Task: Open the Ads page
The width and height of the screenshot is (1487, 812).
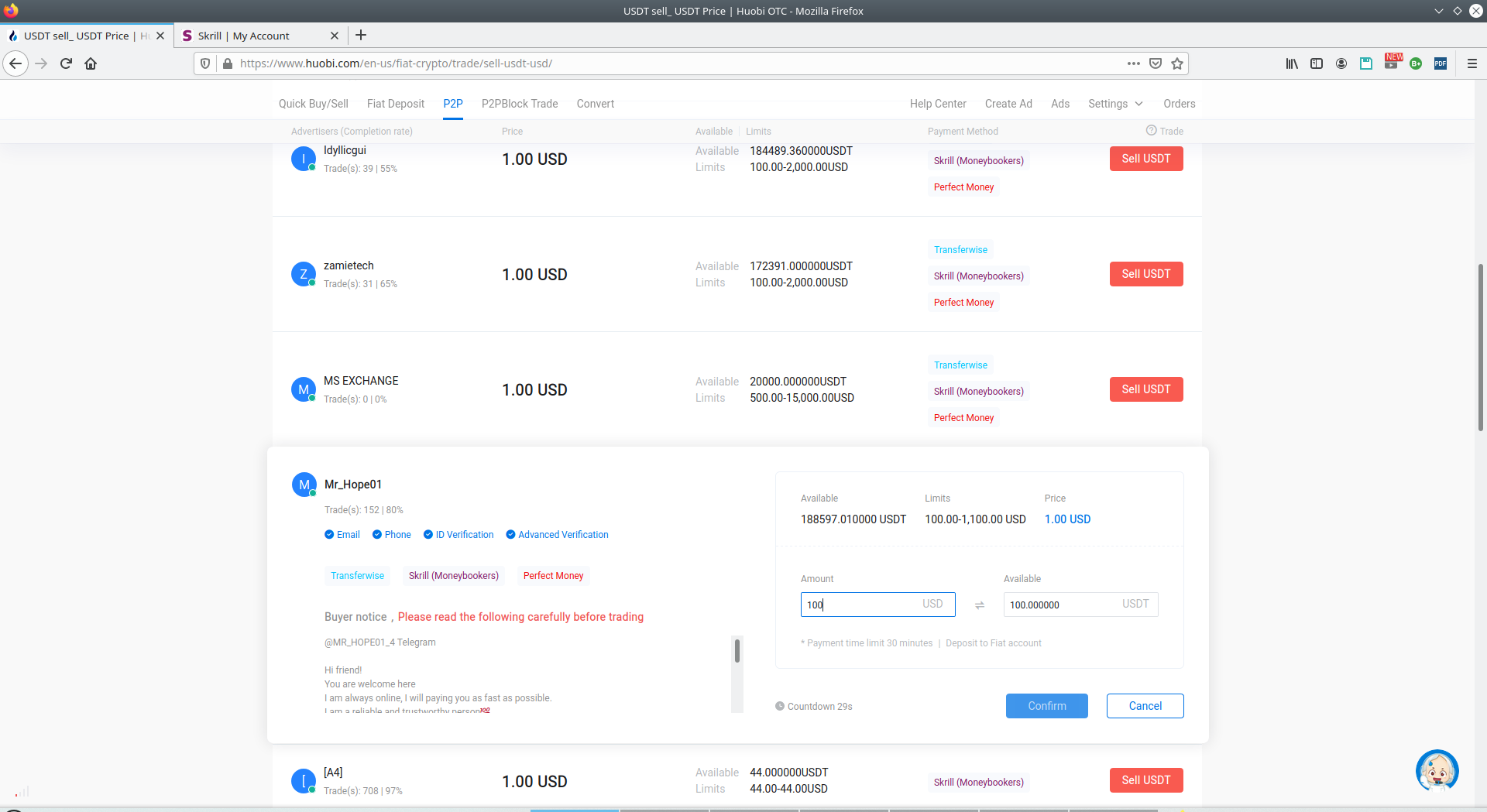Action: click(x=1060, y=104)
